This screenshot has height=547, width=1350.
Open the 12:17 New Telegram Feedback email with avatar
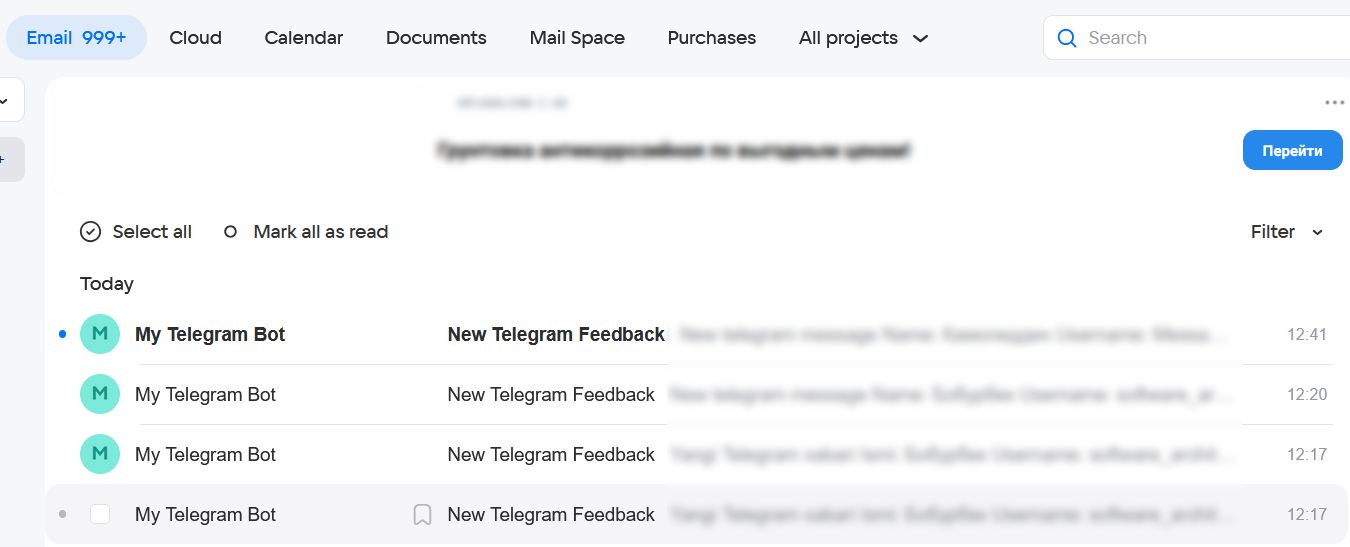pyautogui.click(x=551, y=454)
